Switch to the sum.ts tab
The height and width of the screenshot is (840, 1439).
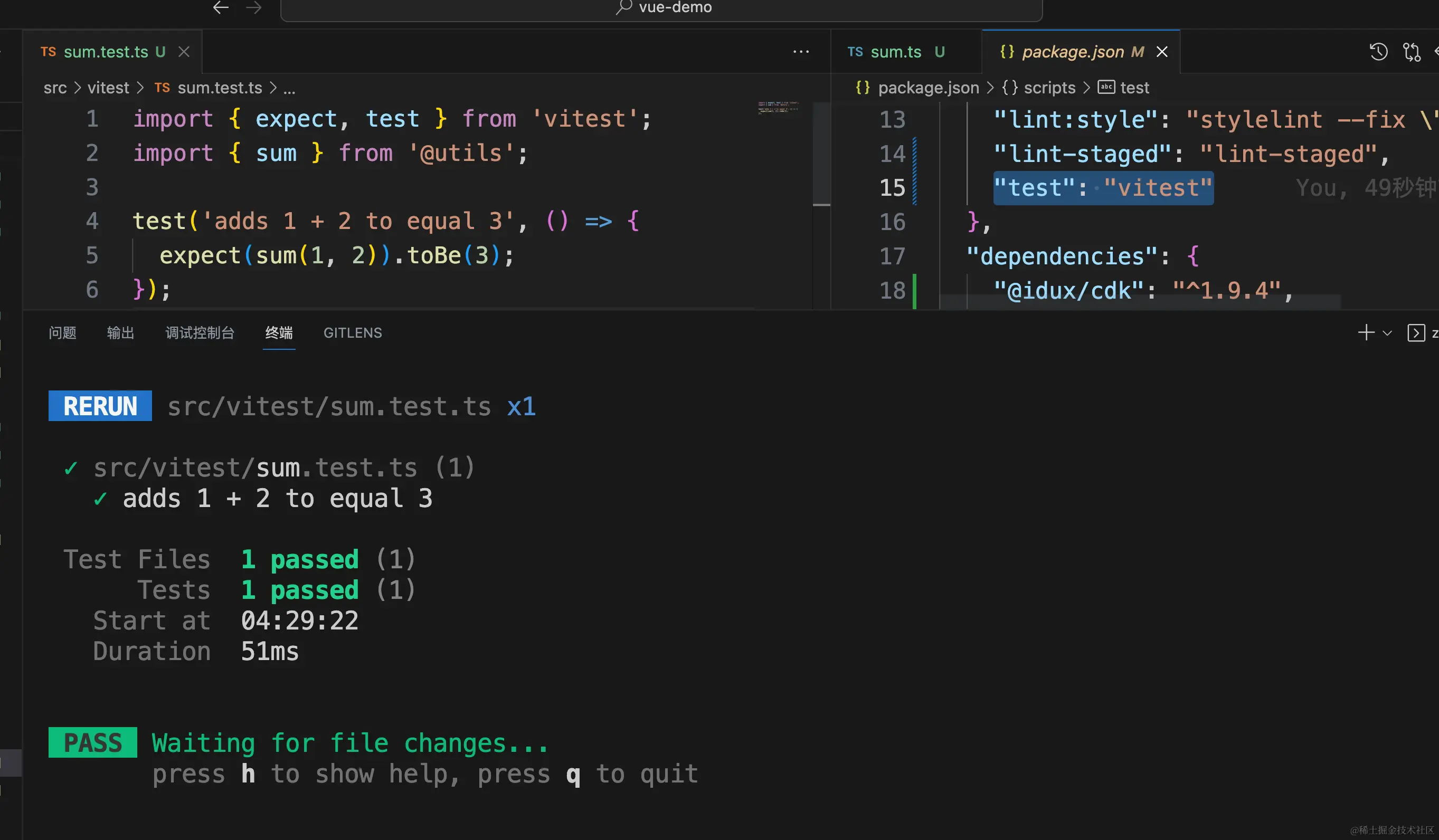895,52
